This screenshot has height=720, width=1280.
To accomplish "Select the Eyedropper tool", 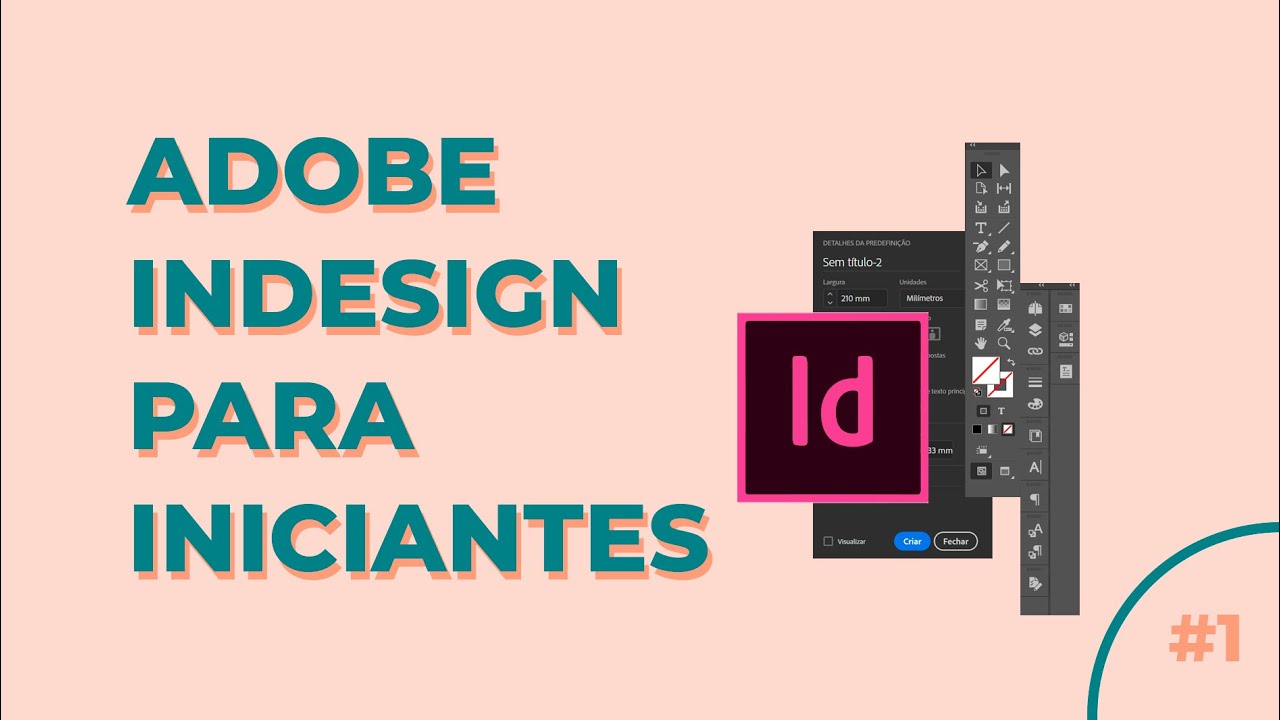I will [1004, 325].
